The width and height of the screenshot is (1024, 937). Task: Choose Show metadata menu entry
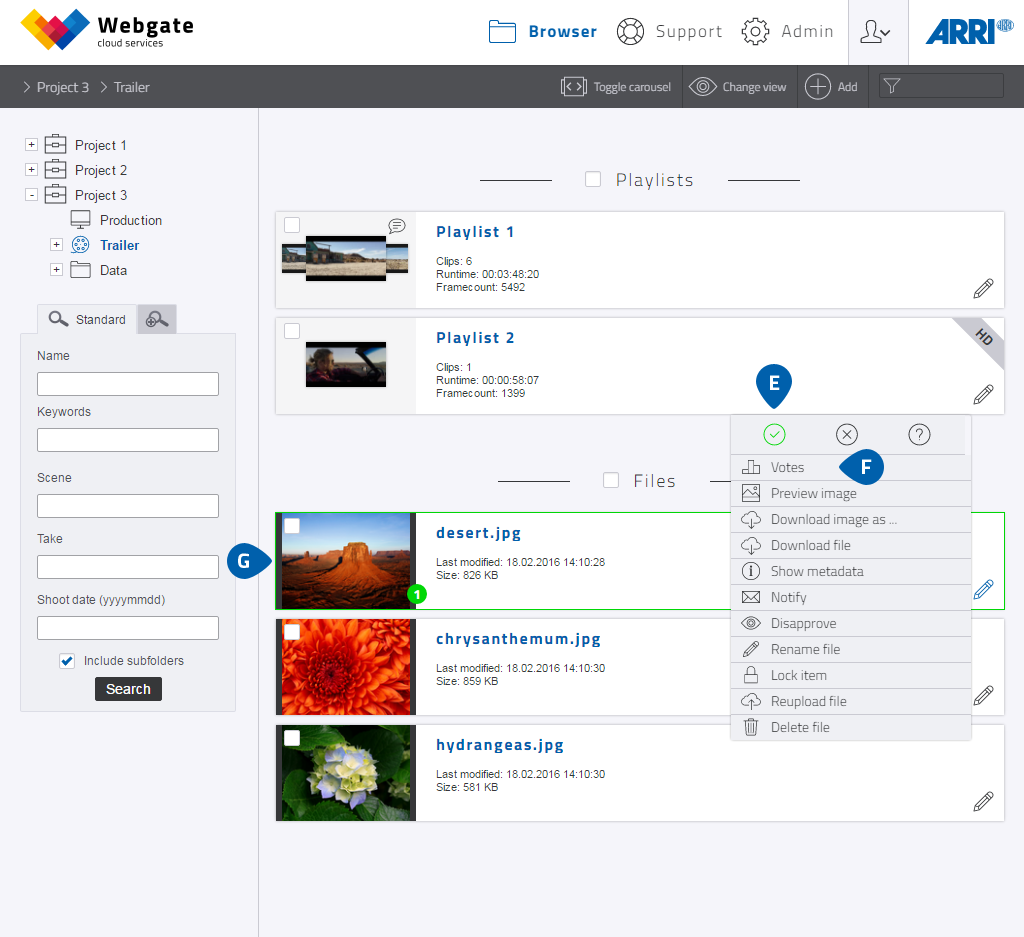pos(850,571)
